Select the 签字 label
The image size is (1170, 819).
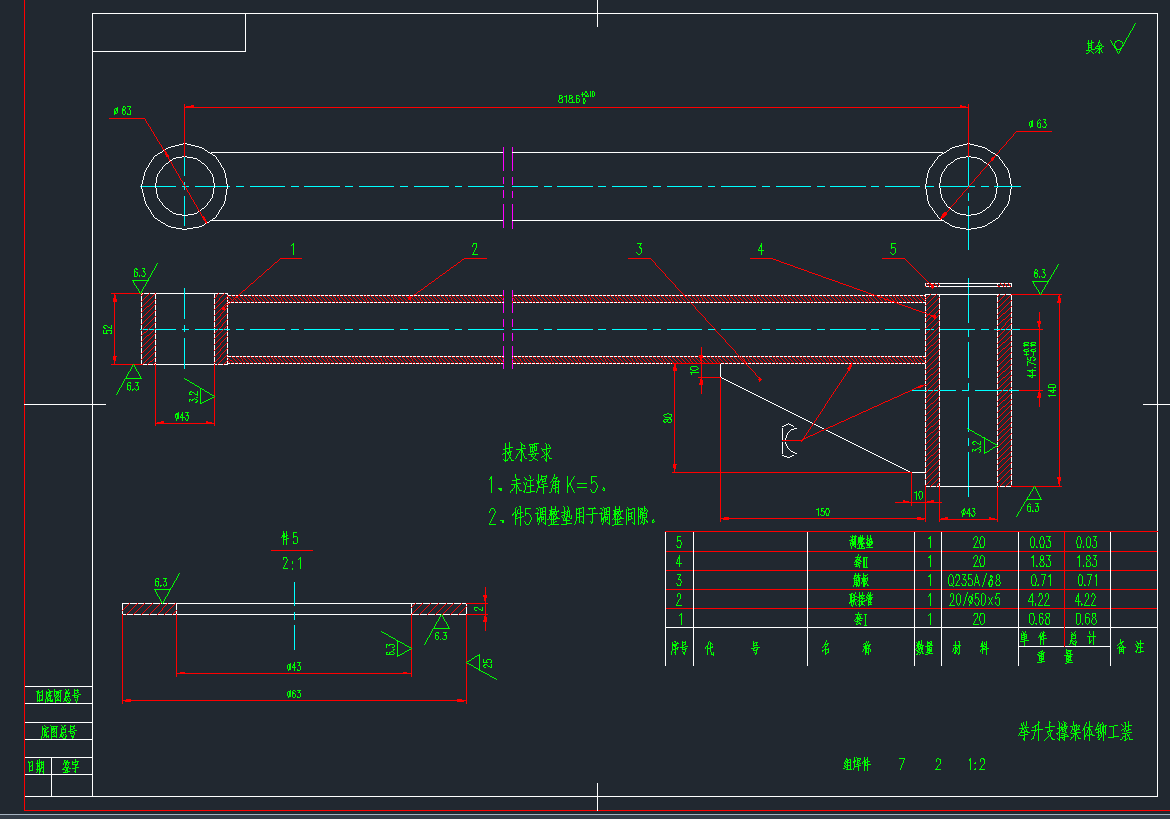click(71, 766)
